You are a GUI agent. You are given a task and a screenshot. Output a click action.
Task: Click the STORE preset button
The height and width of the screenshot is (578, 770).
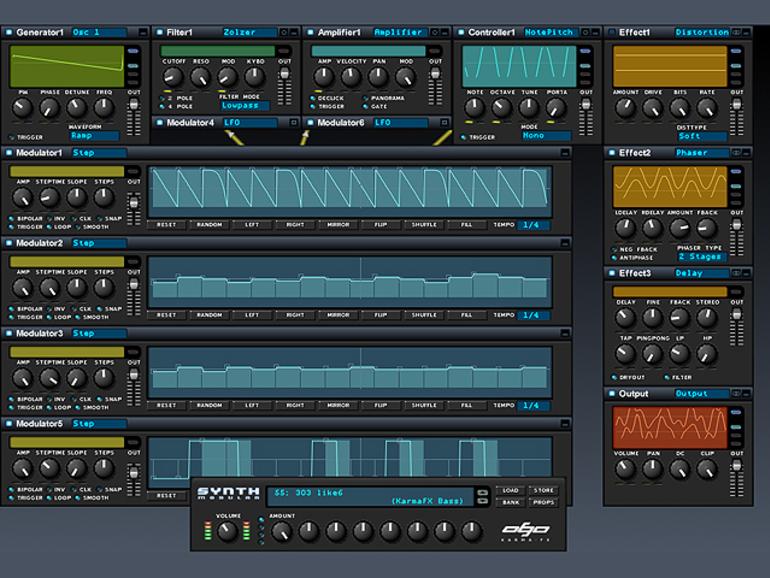point(544,491)
